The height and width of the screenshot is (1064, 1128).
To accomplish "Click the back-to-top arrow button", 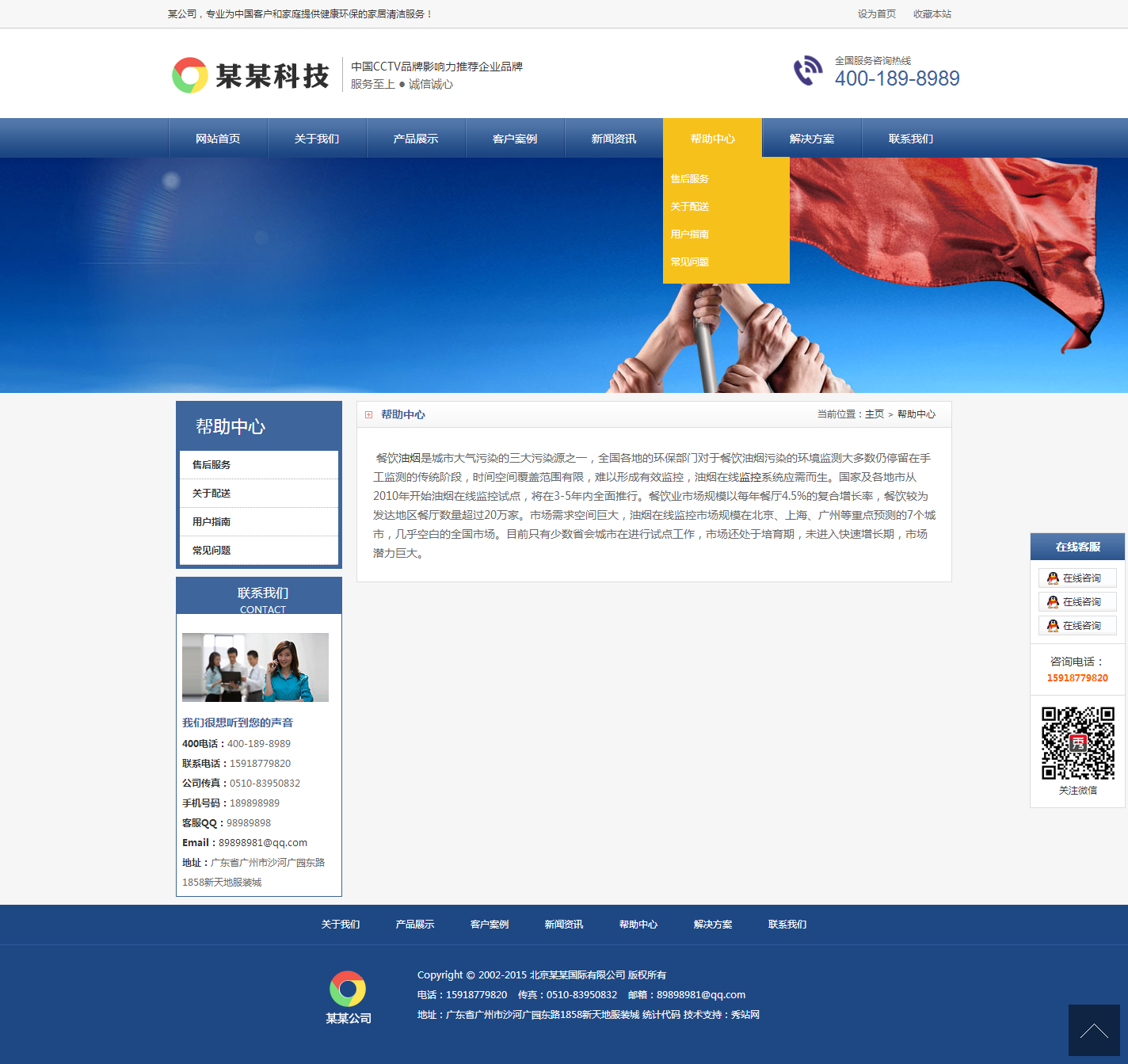I will (1093, 1030).
